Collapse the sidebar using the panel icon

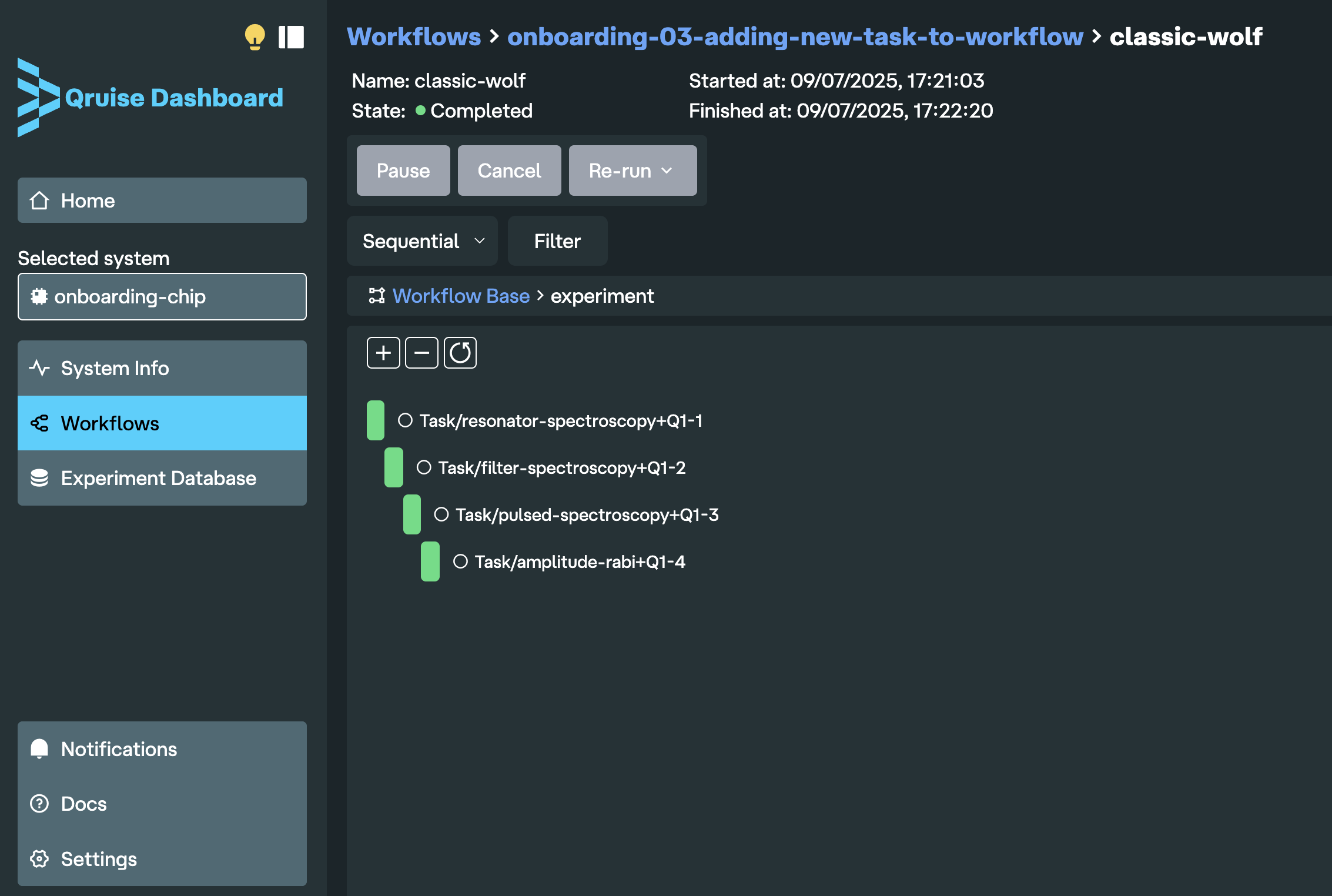(291, 37)
